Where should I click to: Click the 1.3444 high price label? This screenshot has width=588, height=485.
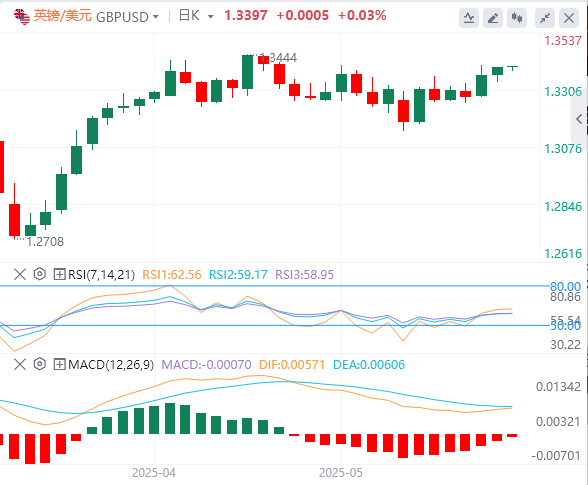[x=278, y=58]
